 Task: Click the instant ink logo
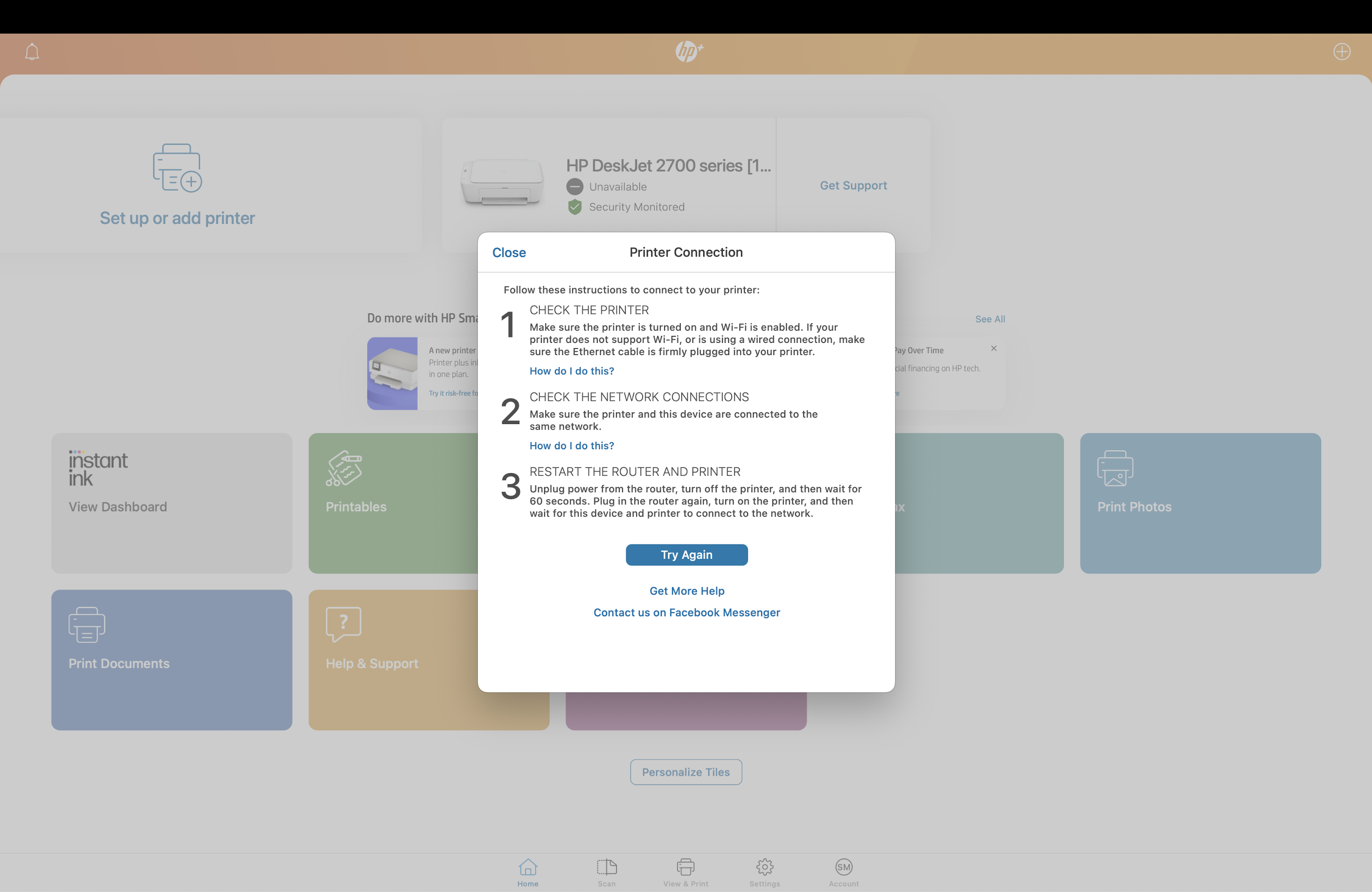click(98, 468)
